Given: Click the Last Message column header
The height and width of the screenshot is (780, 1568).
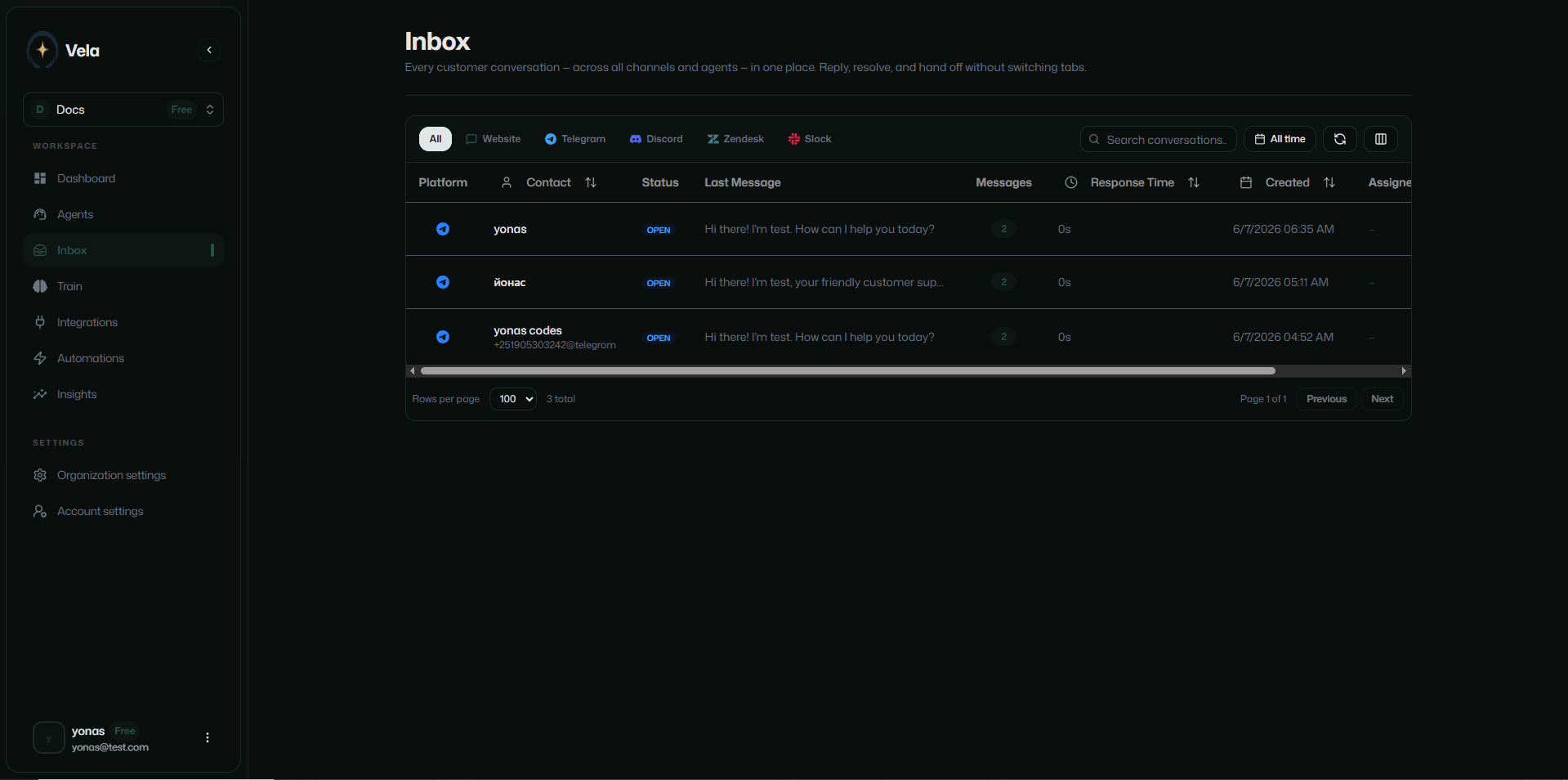Looking at the screenshot, I should tap(743, 182).
